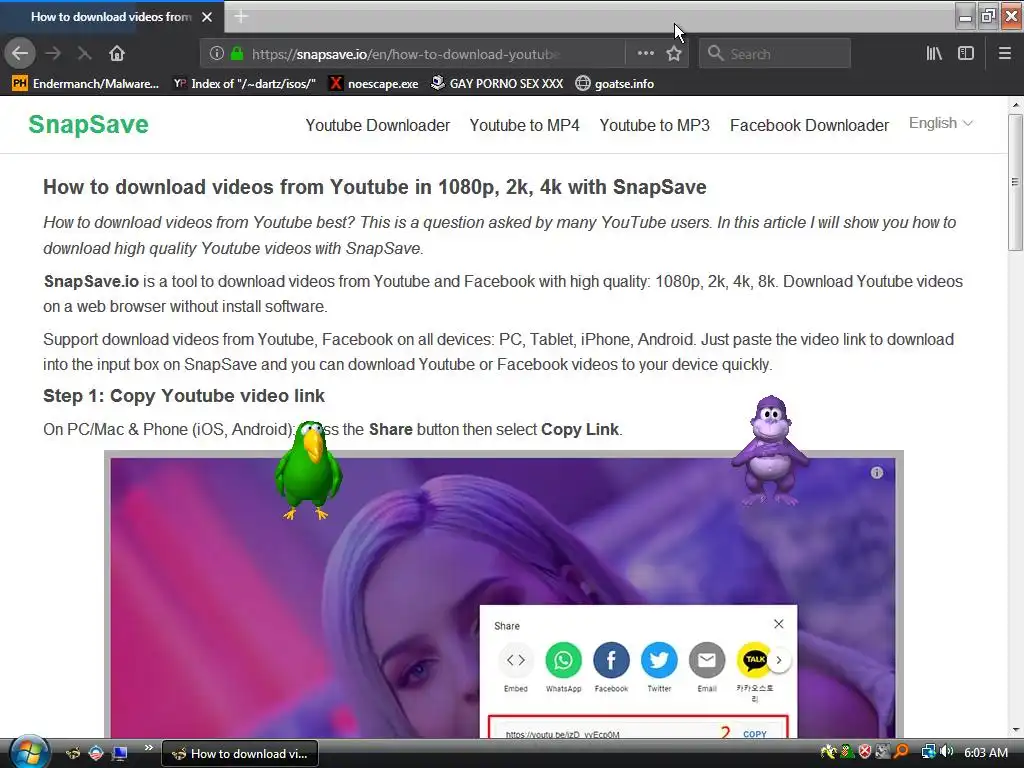Open the browser home page icon
Image resolution: width=1024 pixels, height=768 pixels.
[x=117, y=54]
